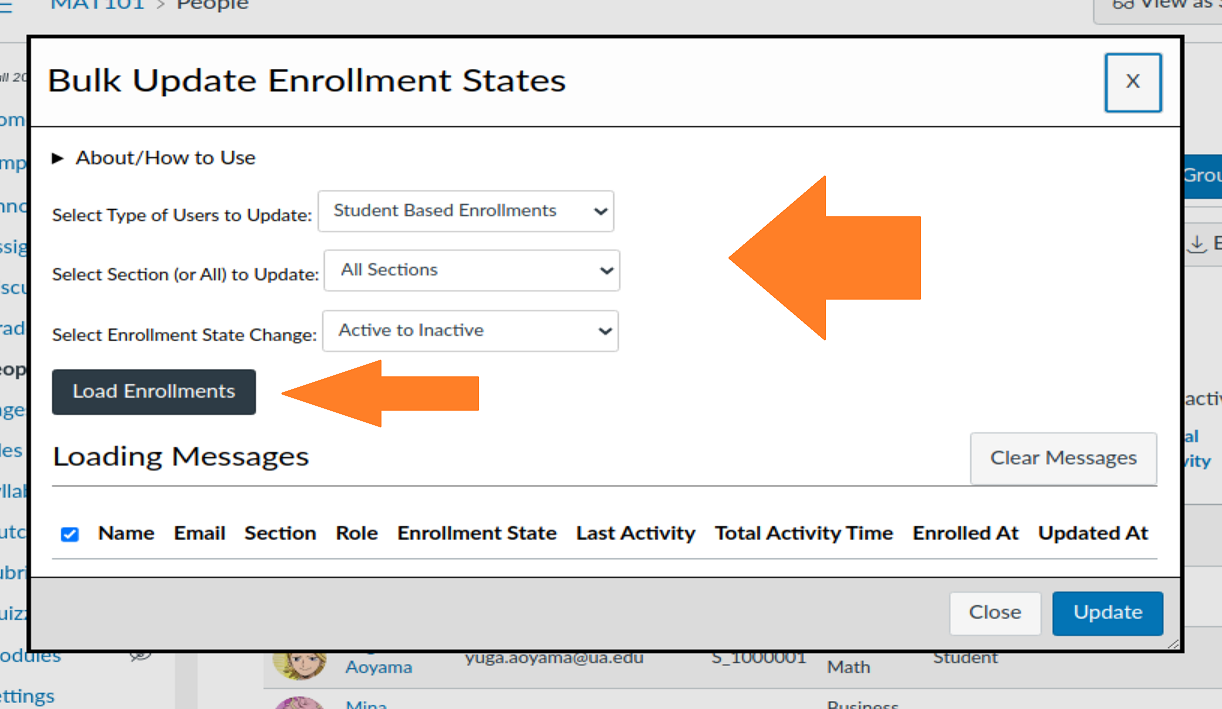Screen dimensions: 1222x709
Task: Close the Bulk Update dialog with the X
Action: coord(1133,82)
